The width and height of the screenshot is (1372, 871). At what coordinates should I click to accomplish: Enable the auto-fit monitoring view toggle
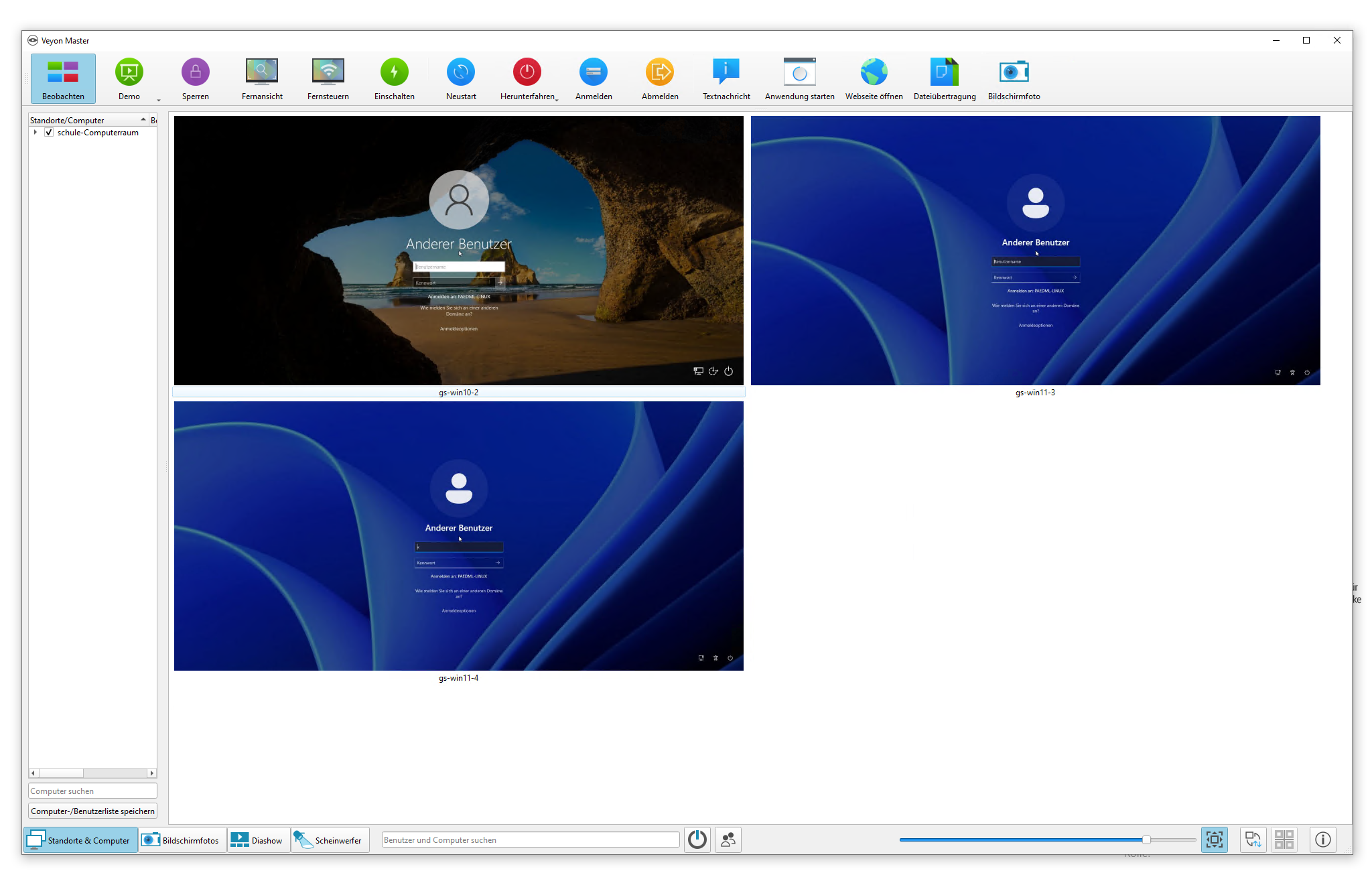coord(1215,839)
